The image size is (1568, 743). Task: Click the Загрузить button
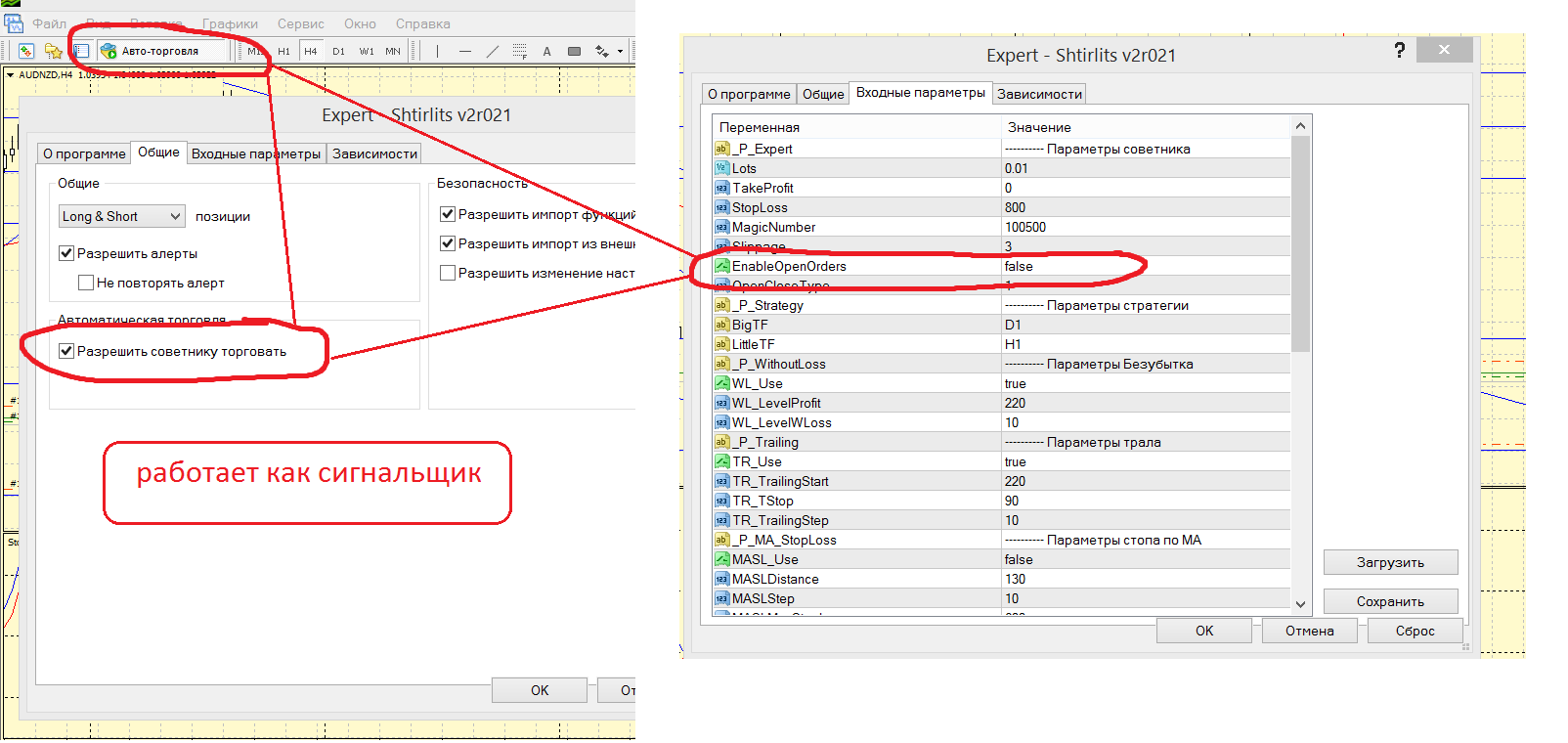click(1390, 562)
